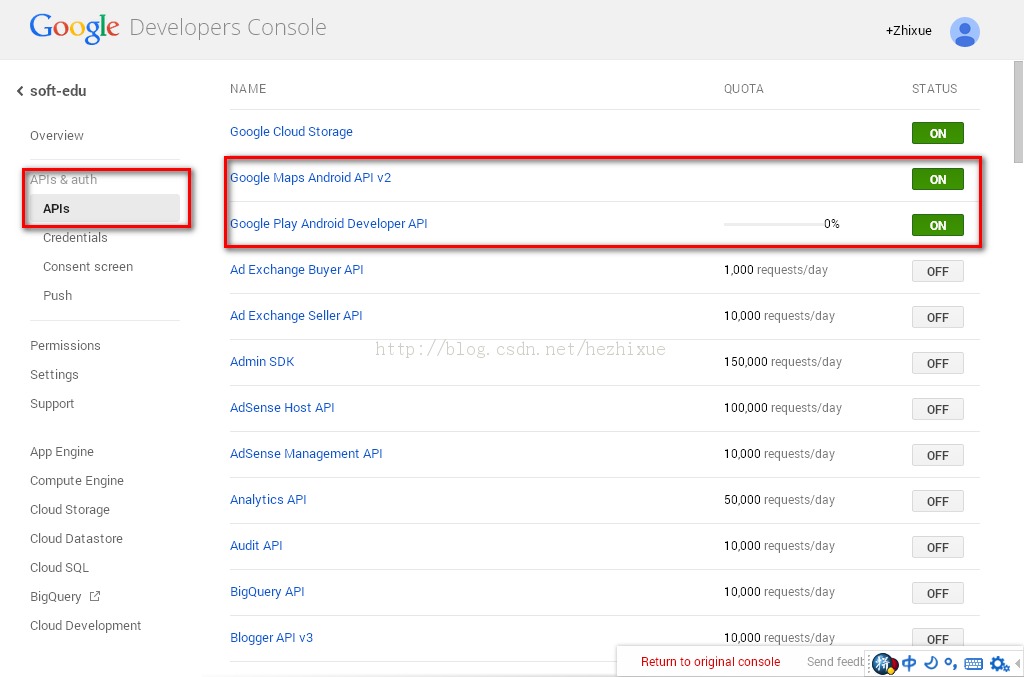This screenshot has height=677, width=1024.
Task: Open Support in sidebar
Action: coord(52,404)
